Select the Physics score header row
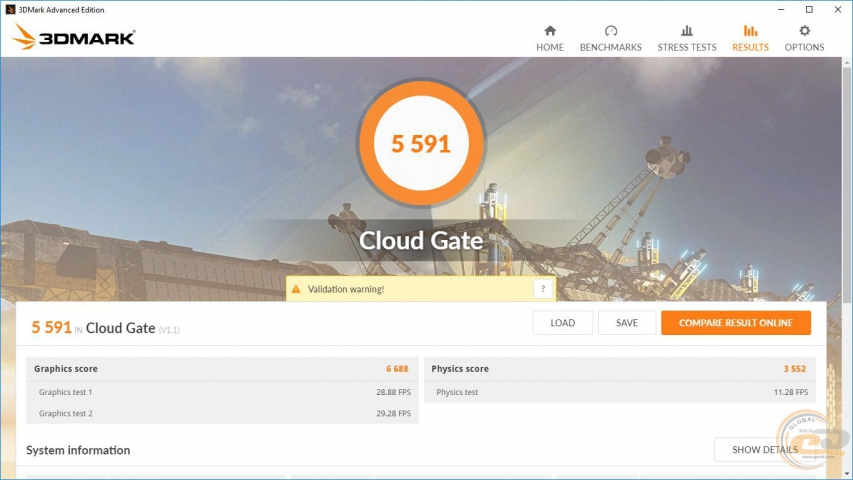Viewport: 853px width, 480px height. pos(620,369)
